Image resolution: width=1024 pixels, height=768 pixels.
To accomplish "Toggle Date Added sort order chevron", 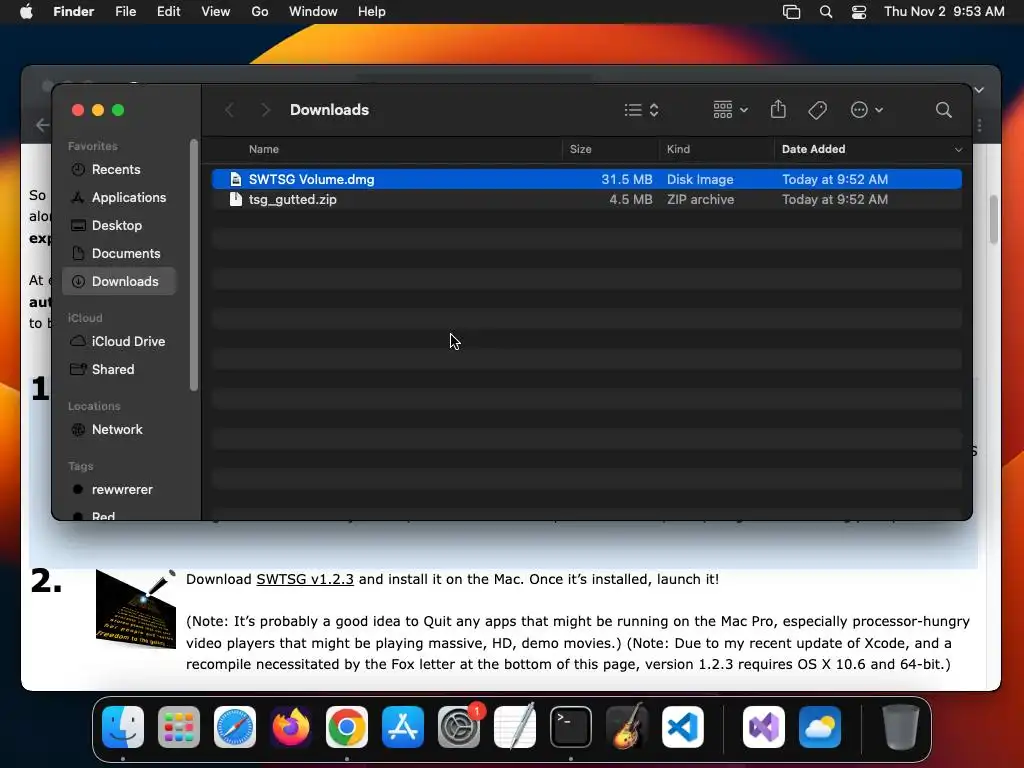I will [958, 150].
